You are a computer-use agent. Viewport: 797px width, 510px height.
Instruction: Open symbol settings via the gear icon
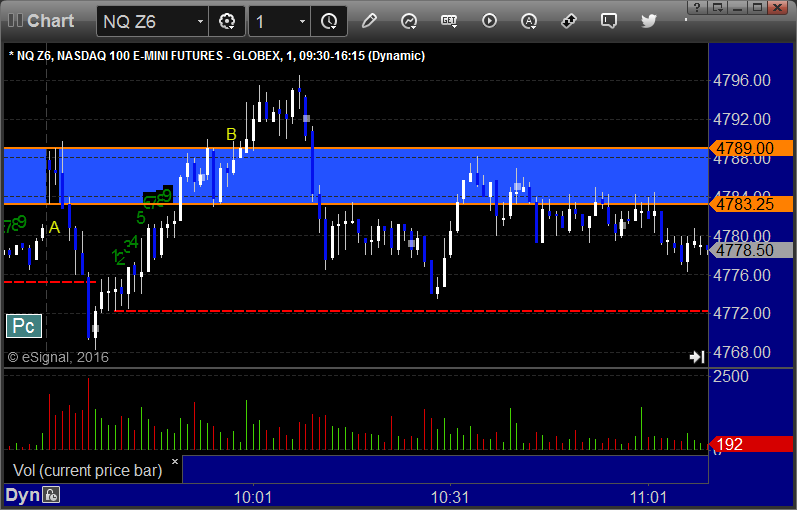(x=227, y=21)
